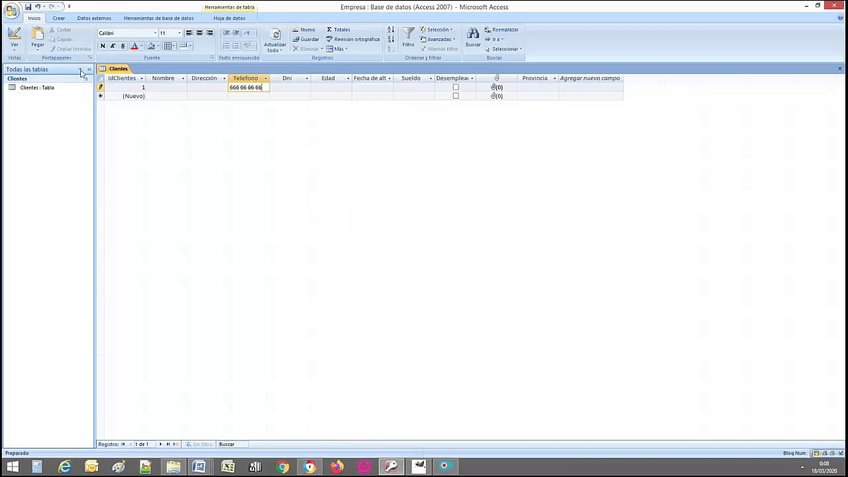Open the Ver (view) button
Screen dimensions: 848x477
pos(15,37)
